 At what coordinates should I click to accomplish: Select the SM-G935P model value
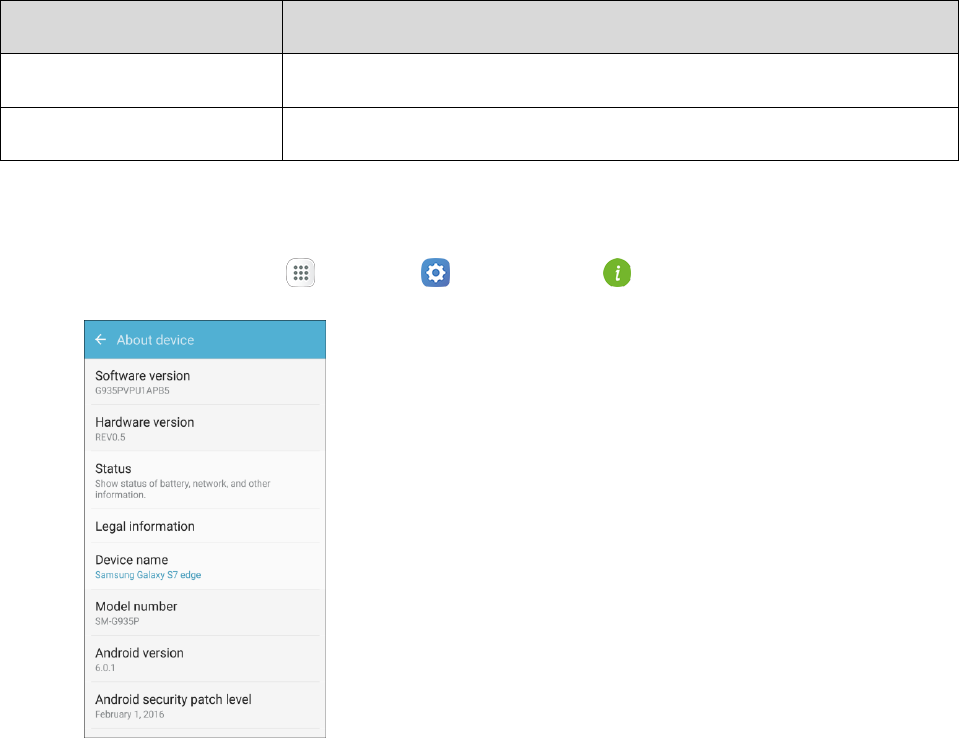(117, 621)
